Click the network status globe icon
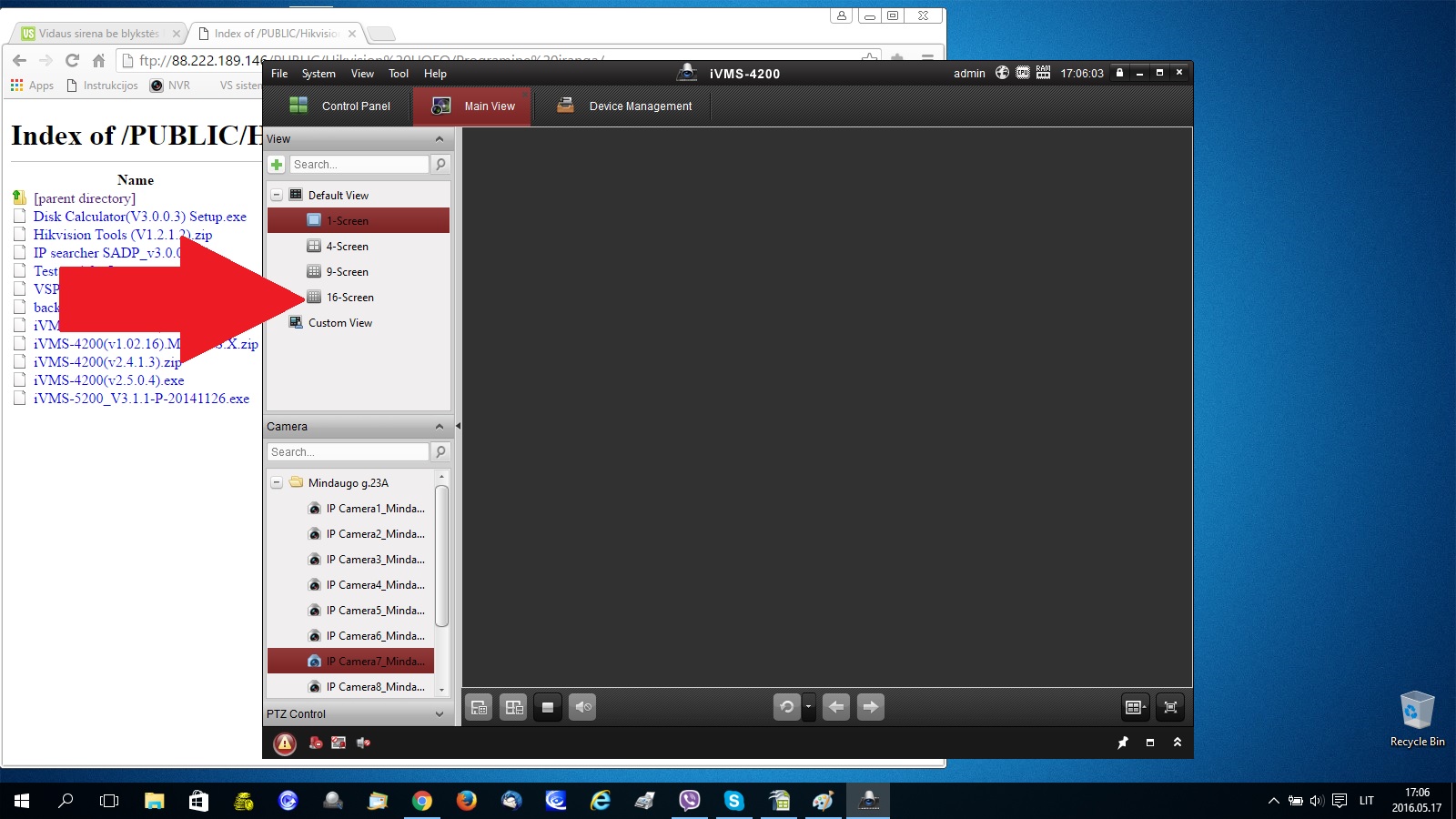 coord(1002,73)
